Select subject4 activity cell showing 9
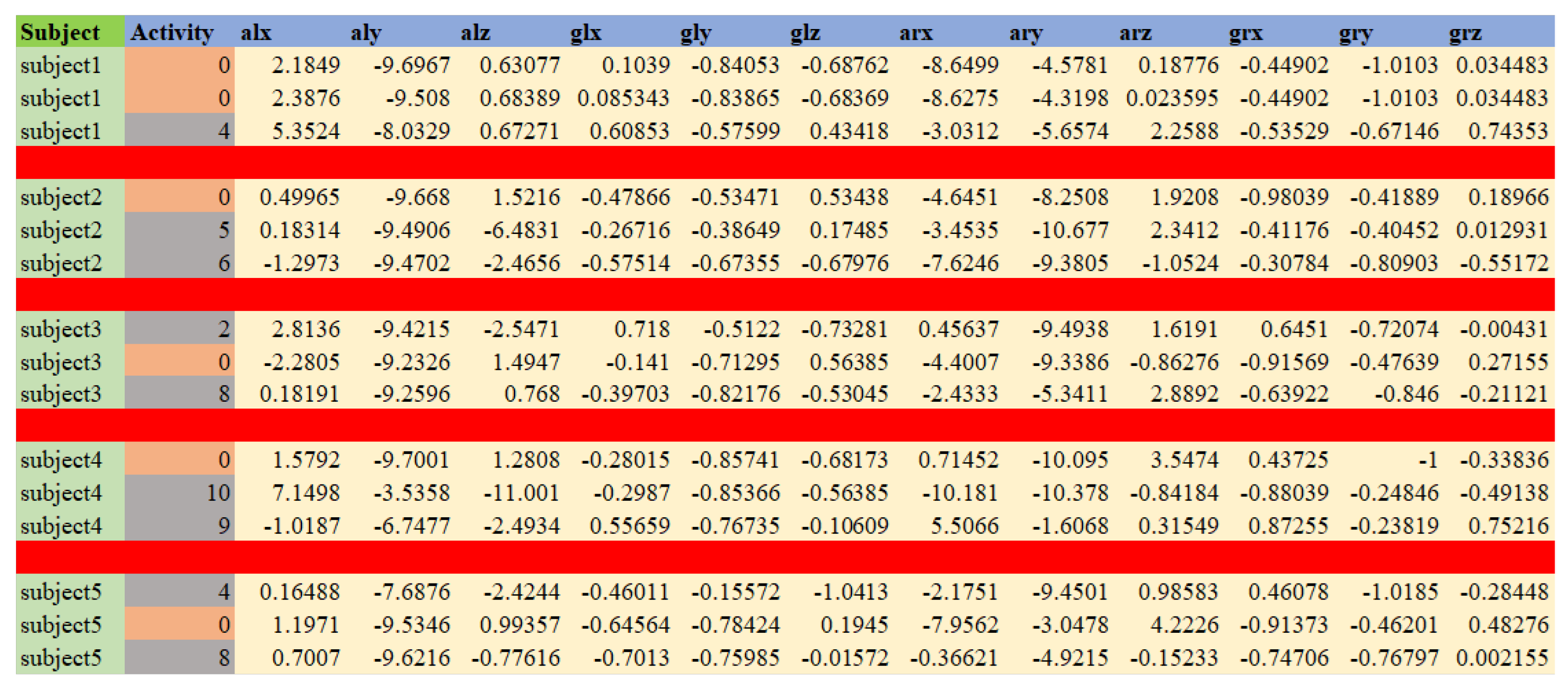This screenshot has height=686, width=1568. click(x=223, y=525)
